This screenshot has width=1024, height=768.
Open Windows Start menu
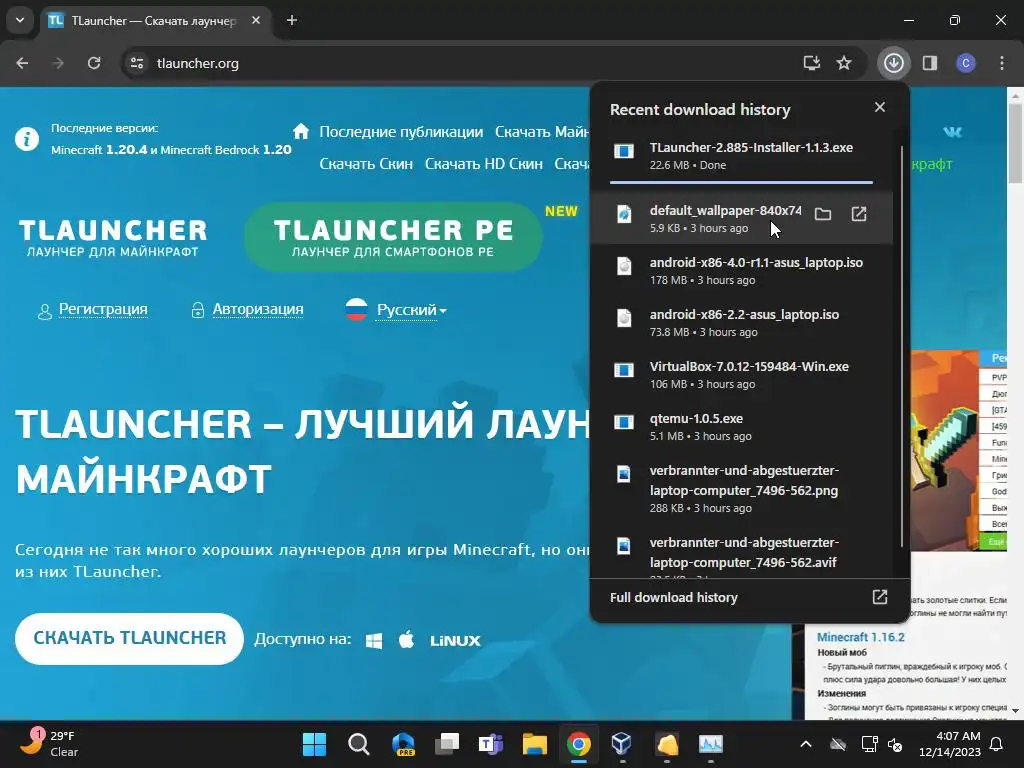pyautogui.click(x=314, y=744)
